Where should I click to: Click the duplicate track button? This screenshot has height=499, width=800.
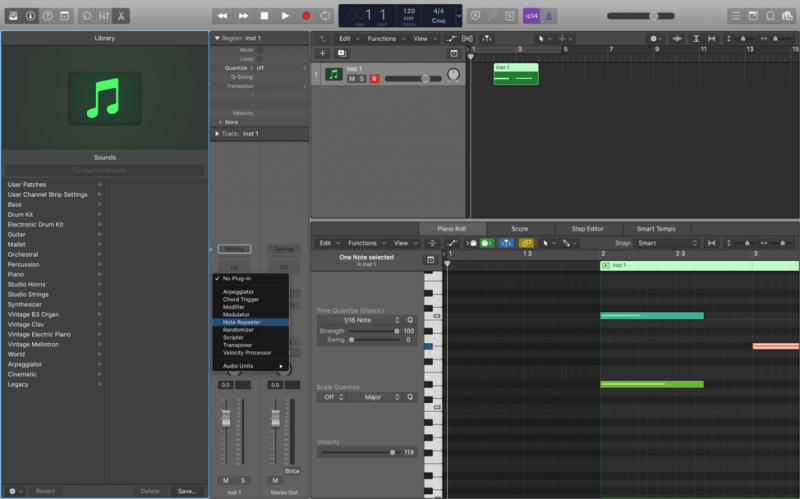pyautogui.click(x=341, y=53)
